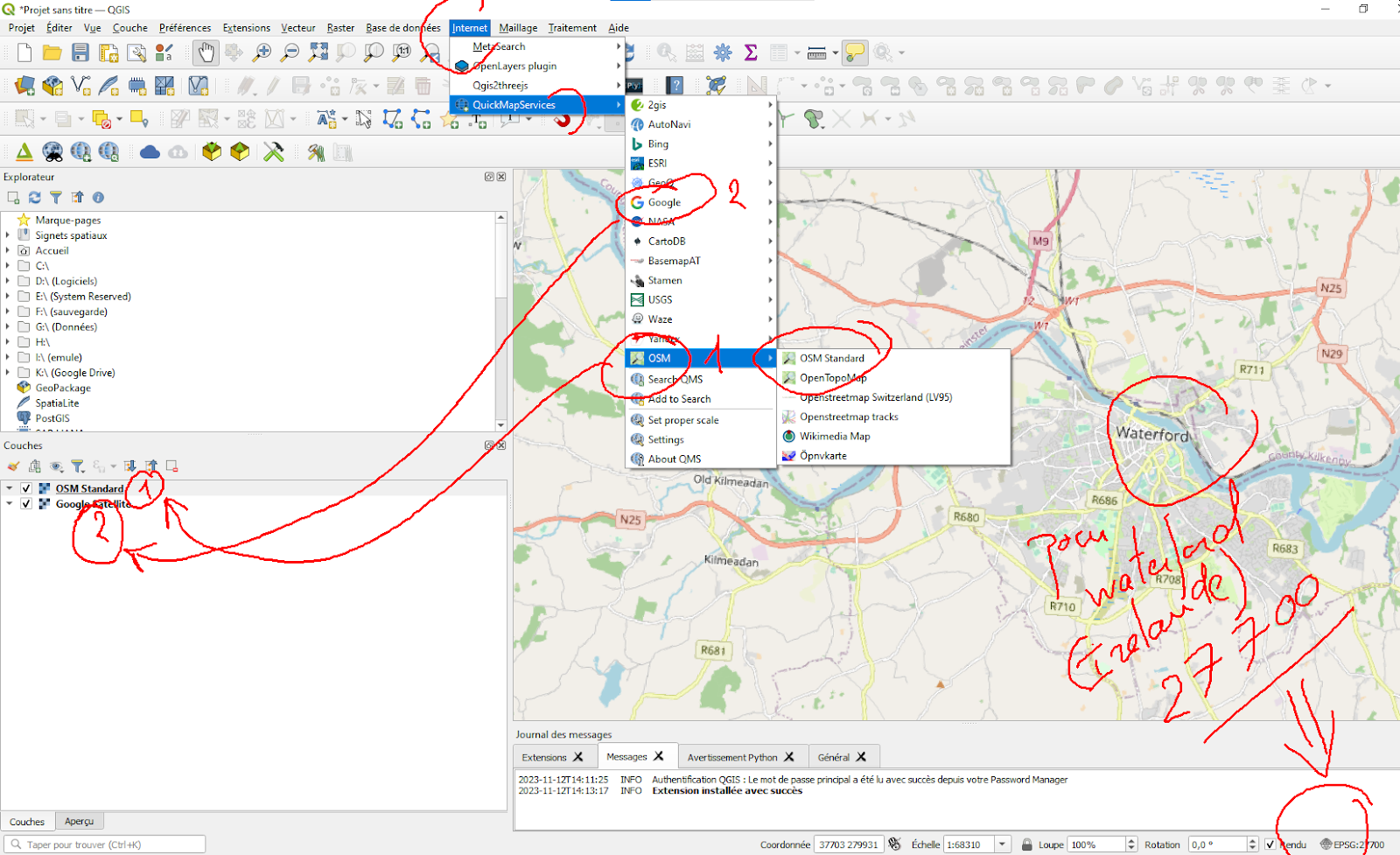Open the Google submenu in QuickMapServices
This screenshot has height=855, width=1400.
point(702,202)
